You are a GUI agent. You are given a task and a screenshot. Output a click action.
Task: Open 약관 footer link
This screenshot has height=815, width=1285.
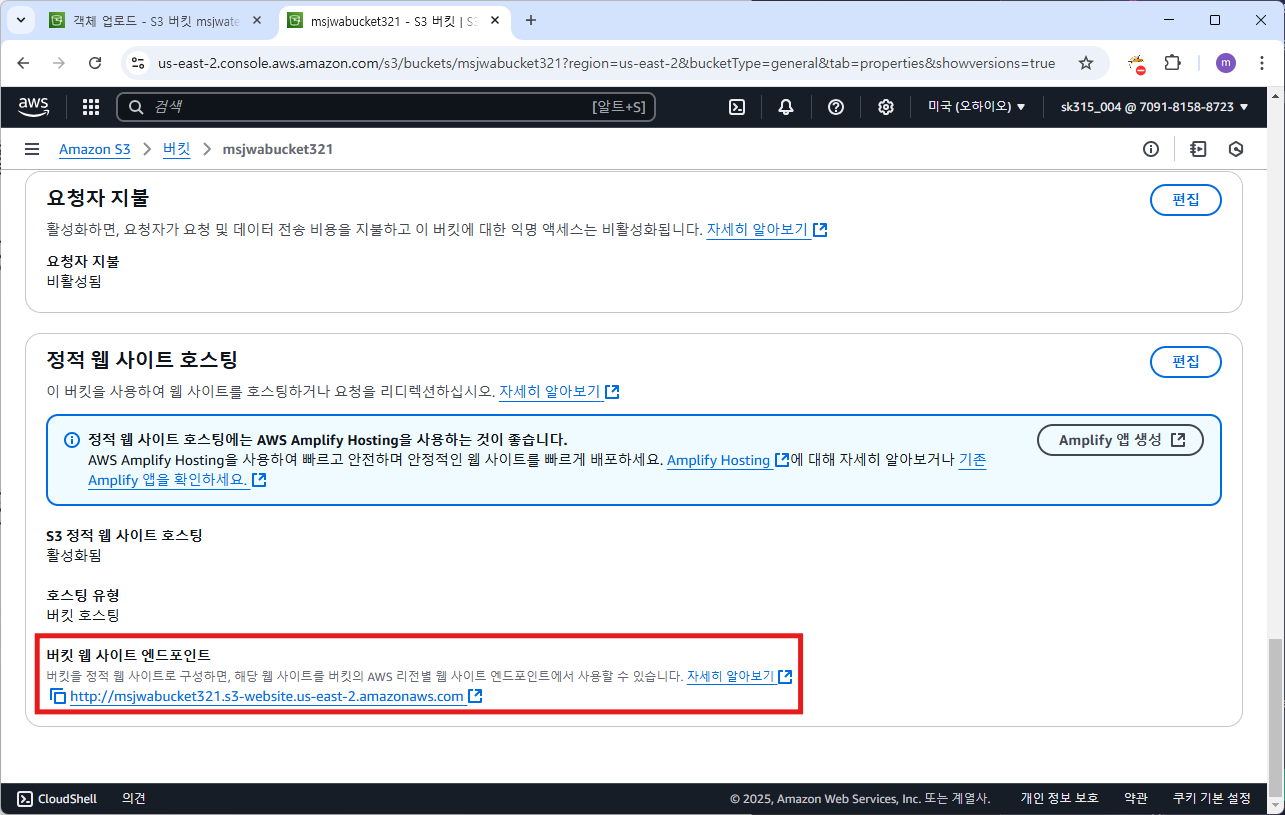tap(1135, 798)
